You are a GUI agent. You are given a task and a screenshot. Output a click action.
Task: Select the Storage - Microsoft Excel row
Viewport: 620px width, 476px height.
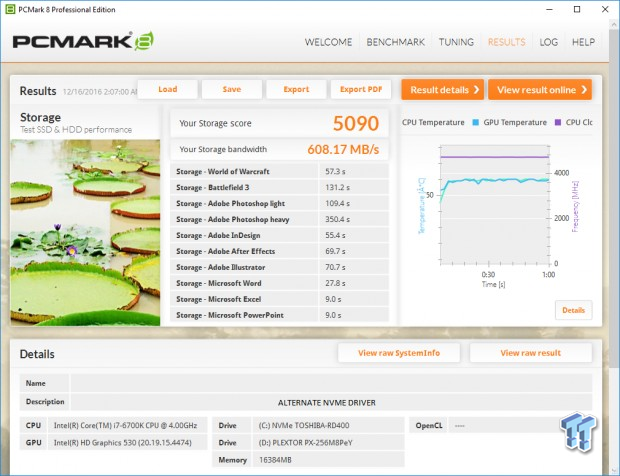pos(280,299)
